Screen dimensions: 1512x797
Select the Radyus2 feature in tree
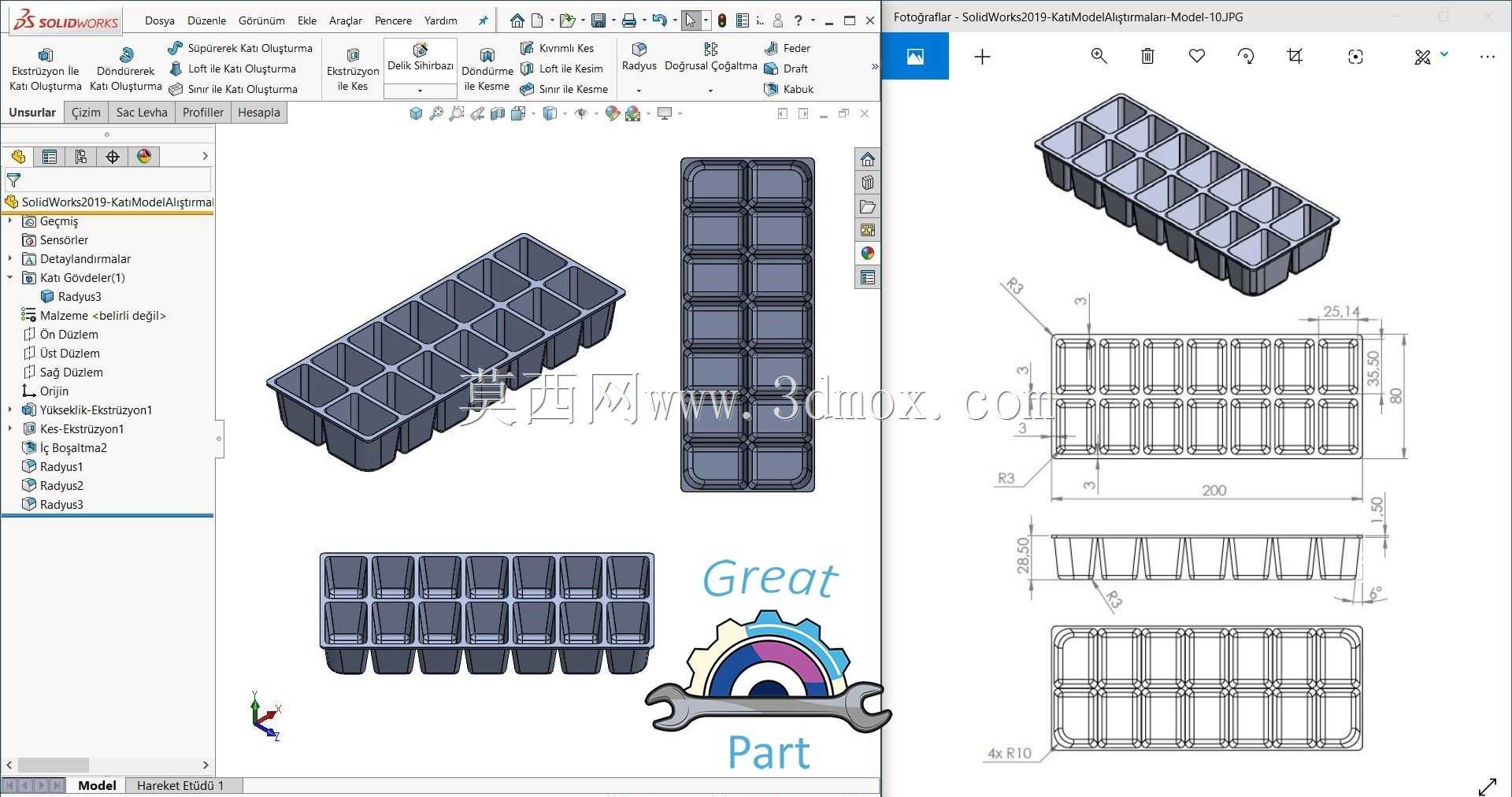click(x=53, y=486)
